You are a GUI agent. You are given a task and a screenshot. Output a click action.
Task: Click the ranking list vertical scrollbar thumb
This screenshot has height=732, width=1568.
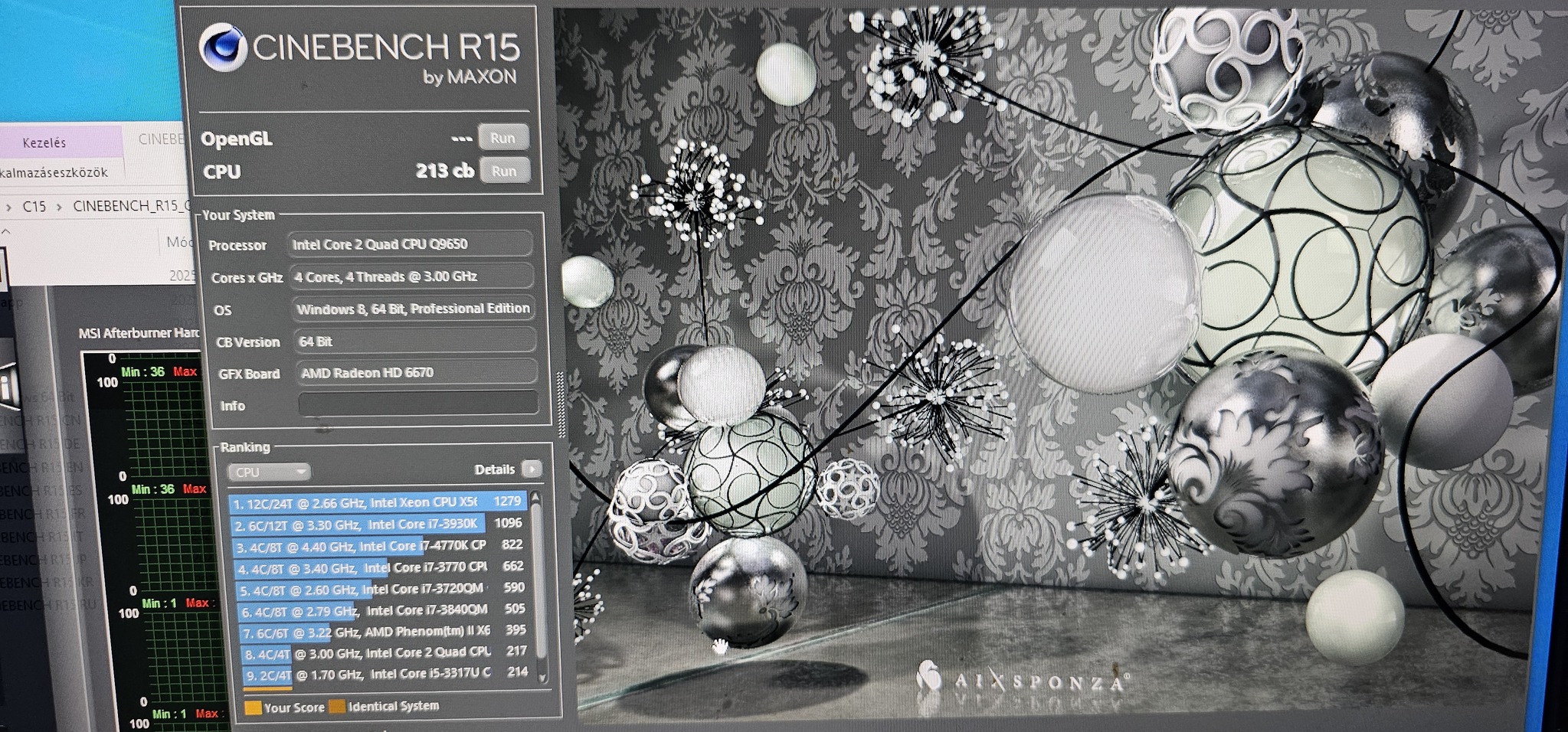[538, 580]
